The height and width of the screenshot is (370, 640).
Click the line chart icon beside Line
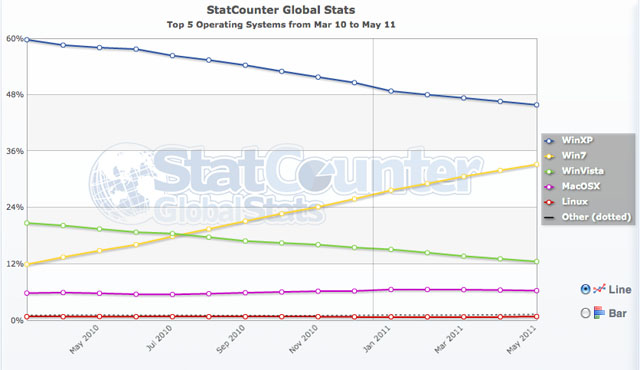click(x=599, y=289)
